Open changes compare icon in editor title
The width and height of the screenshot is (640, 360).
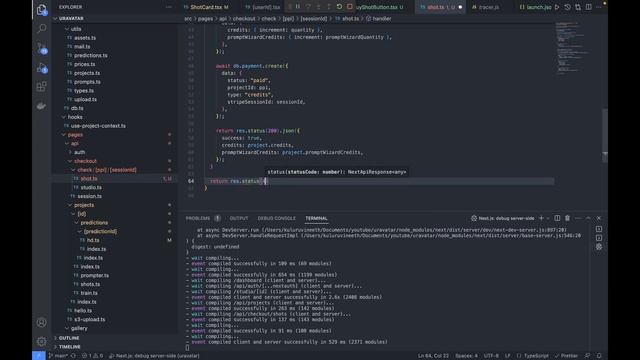point(578,7)
